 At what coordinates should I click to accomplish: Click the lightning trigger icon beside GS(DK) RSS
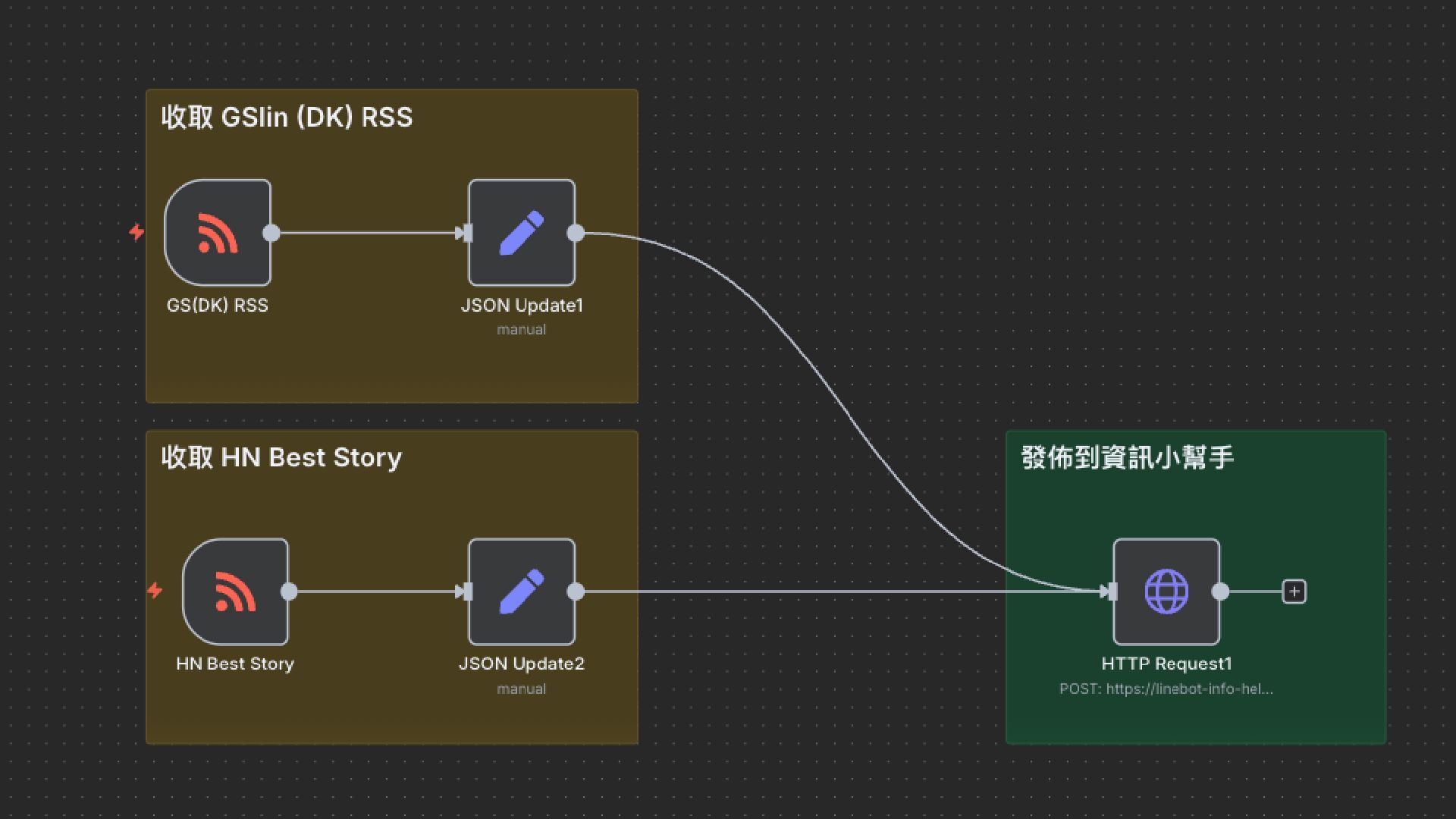click(x=136, y=231)
